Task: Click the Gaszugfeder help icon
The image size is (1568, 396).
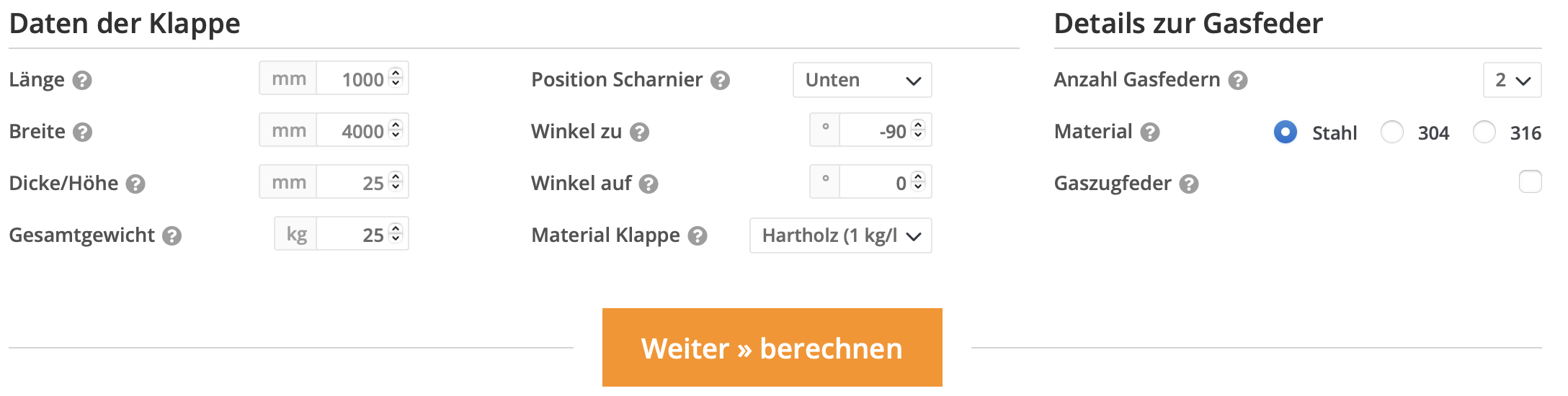Action: [1189, 184]
